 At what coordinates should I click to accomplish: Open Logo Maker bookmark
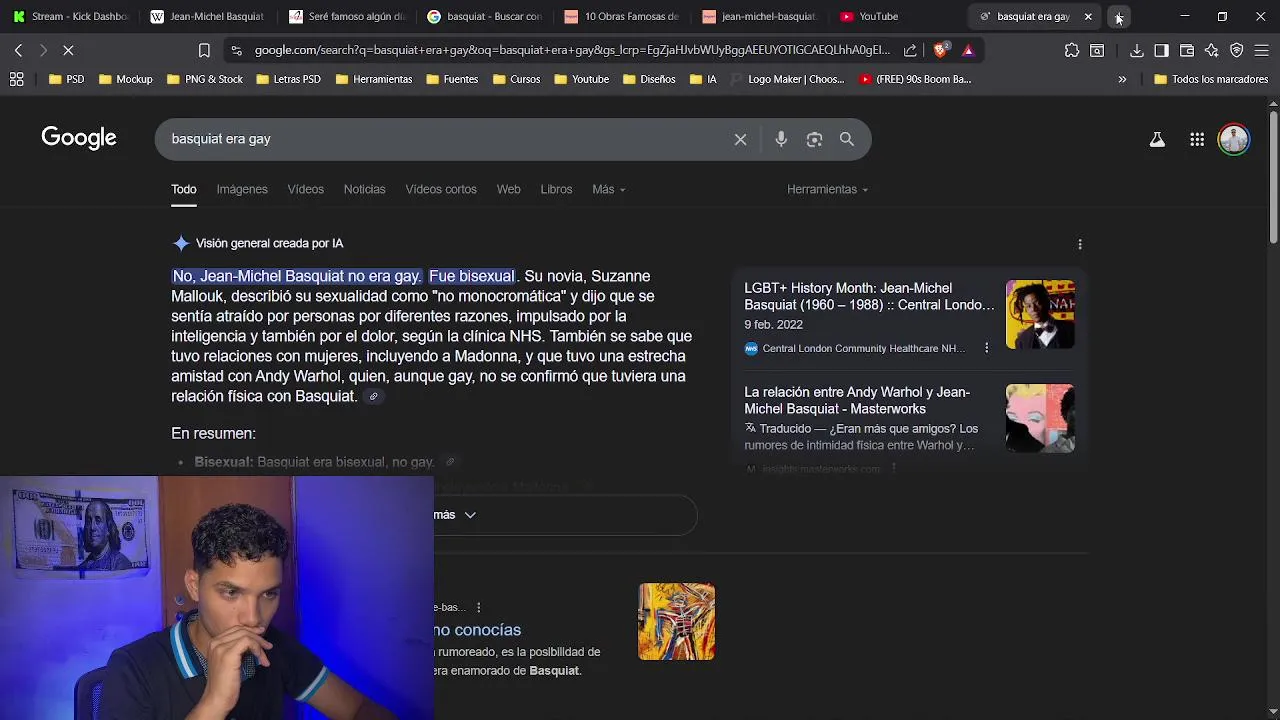(787, 79)
